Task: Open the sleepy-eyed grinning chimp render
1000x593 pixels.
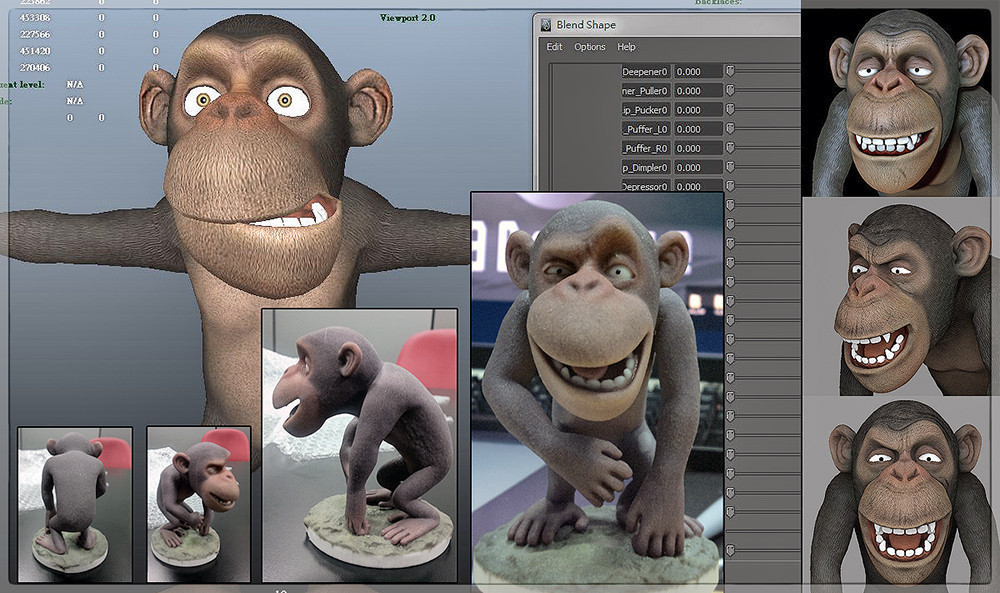Action: (x=899, y=102)
